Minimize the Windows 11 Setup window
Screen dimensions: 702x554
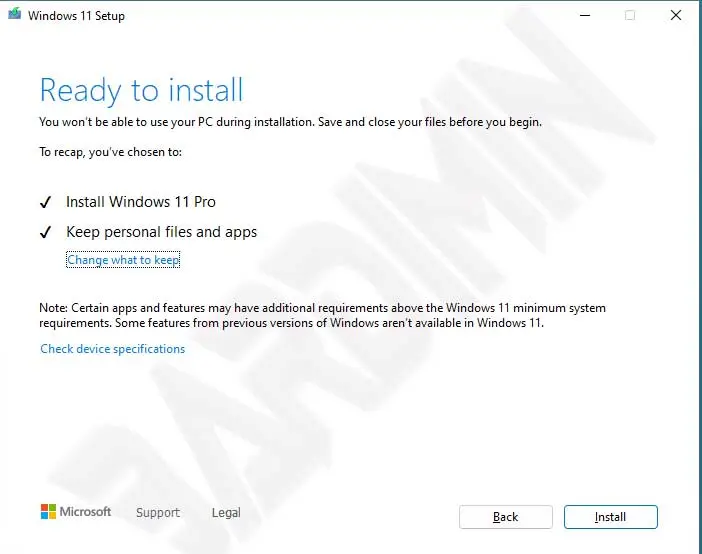(x=585, y=15)
